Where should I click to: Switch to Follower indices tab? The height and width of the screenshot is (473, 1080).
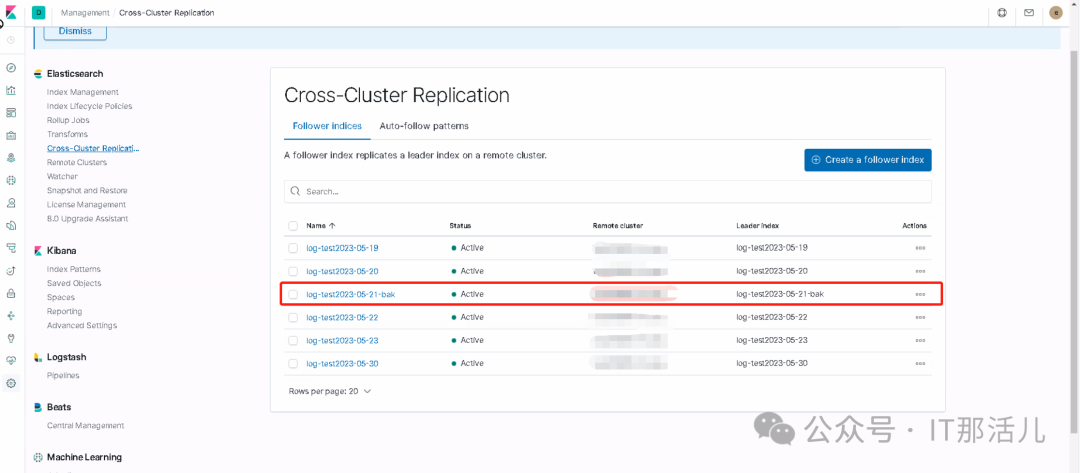pyautogui.click(x=327, y=126)
